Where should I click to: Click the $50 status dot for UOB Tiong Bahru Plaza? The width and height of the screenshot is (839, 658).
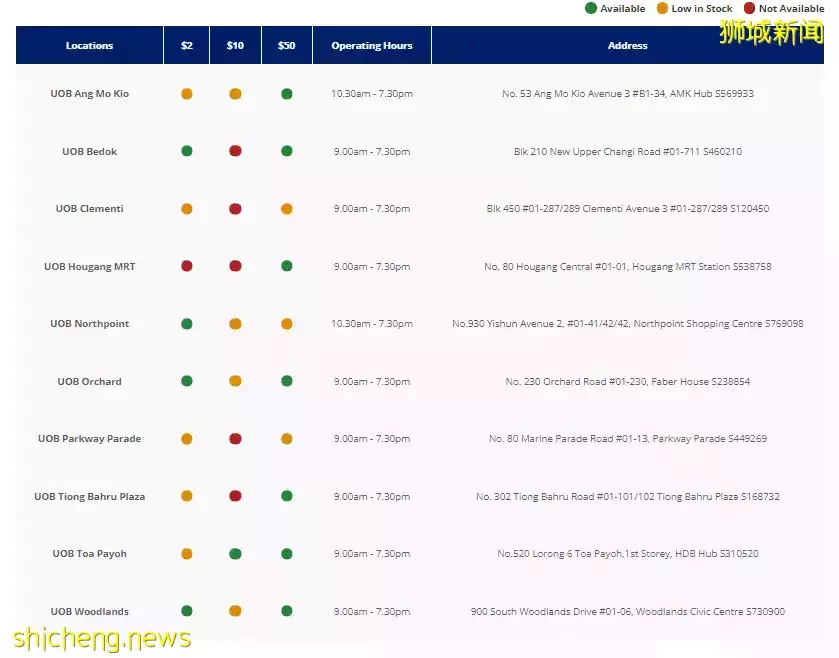tap(287, 496)
